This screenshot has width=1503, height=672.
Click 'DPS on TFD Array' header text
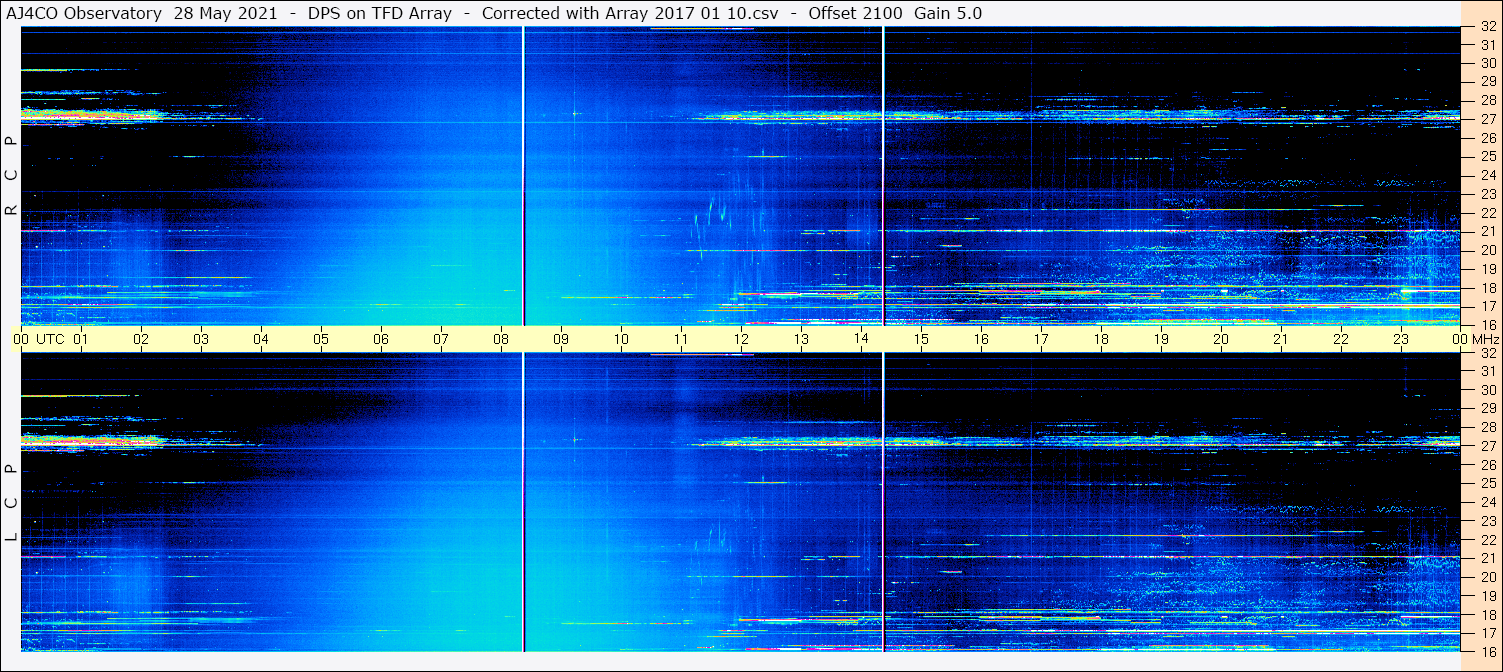coord(380,13)
